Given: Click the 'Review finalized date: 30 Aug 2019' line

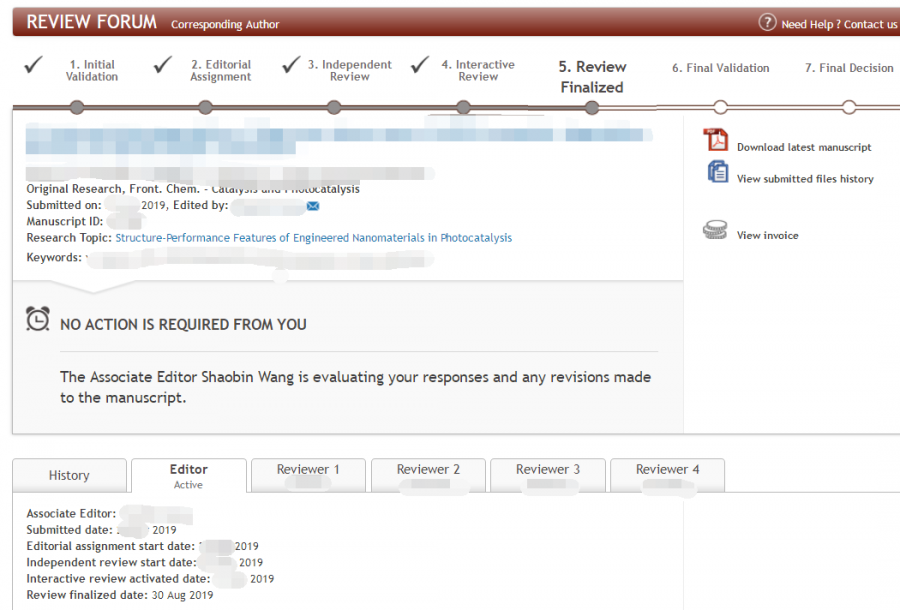Looking at the screenshot, I should [119, 595].
